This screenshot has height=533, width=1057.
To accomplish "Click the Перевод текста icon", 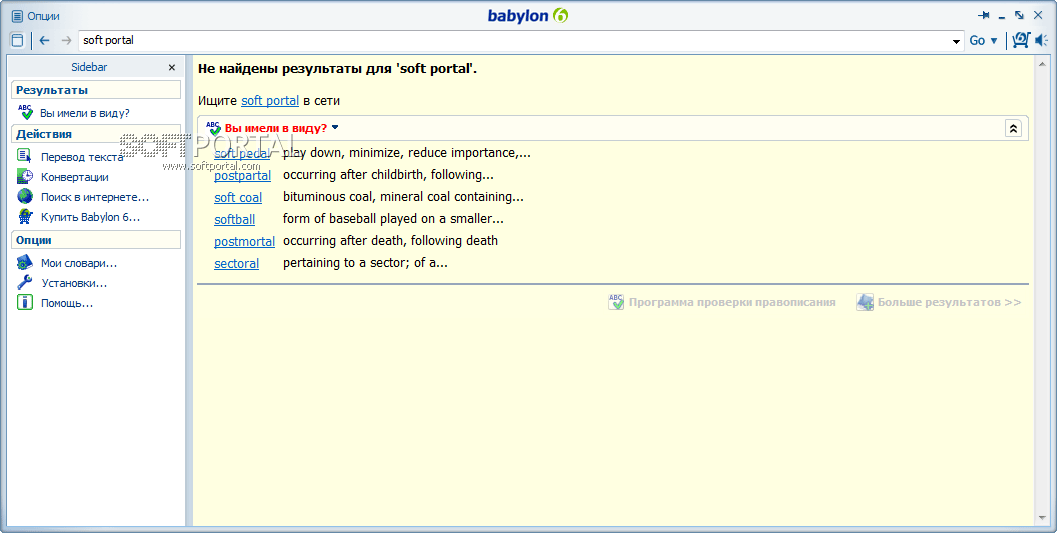I will 25,156.
